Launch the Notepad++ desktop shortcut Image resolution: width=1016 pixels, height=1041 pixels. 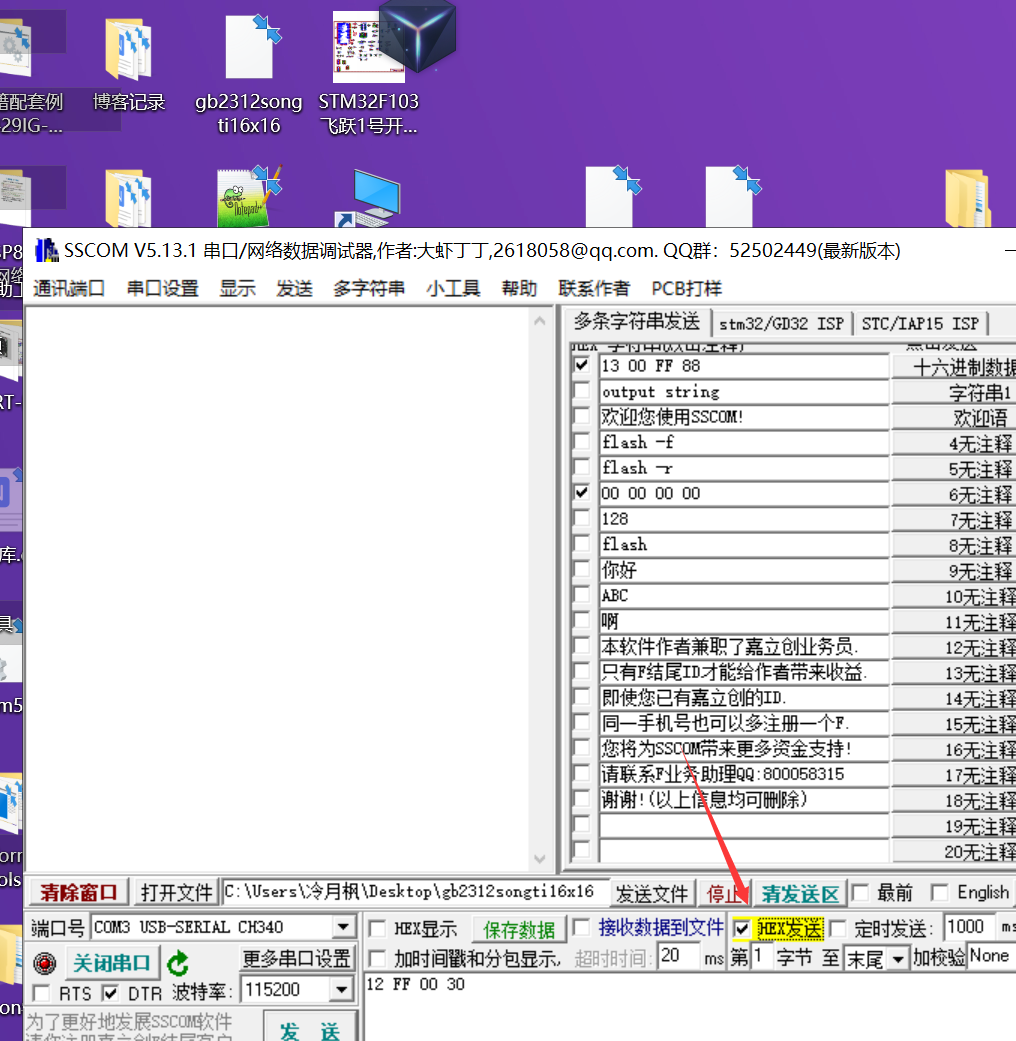pyautogui.click(x=249, y=197)
